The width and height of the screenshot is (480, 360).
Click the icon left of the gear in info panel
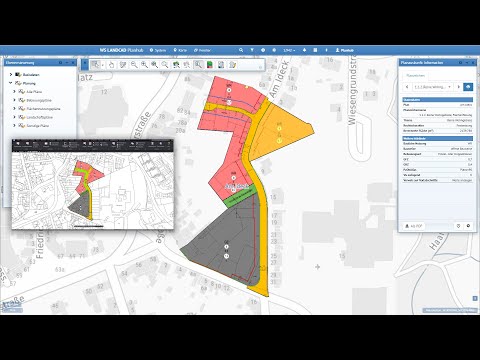coord(458,226)
